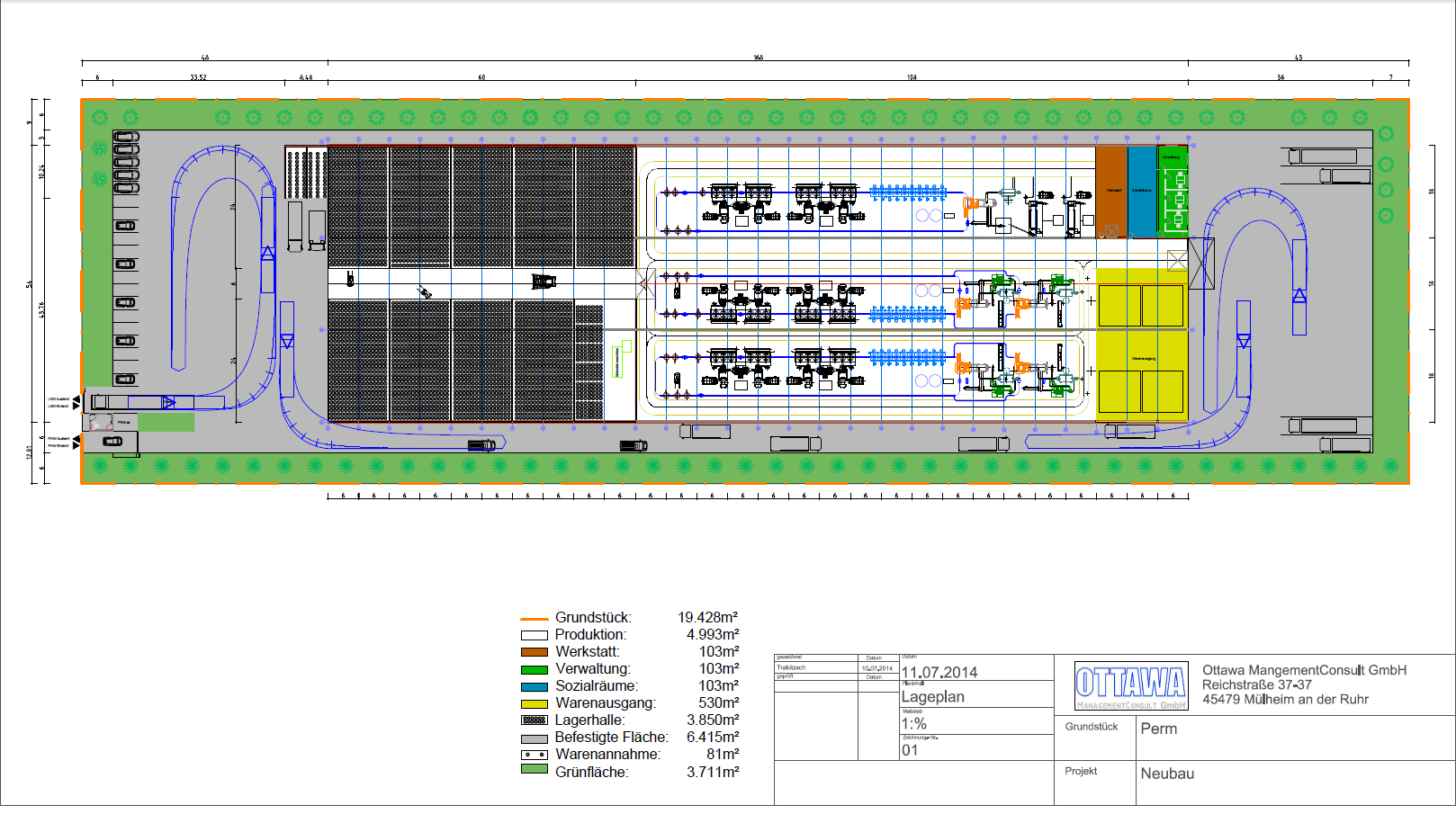
Task: Click the 3.711m² Grünfläche value
Action: coord(713,773)
